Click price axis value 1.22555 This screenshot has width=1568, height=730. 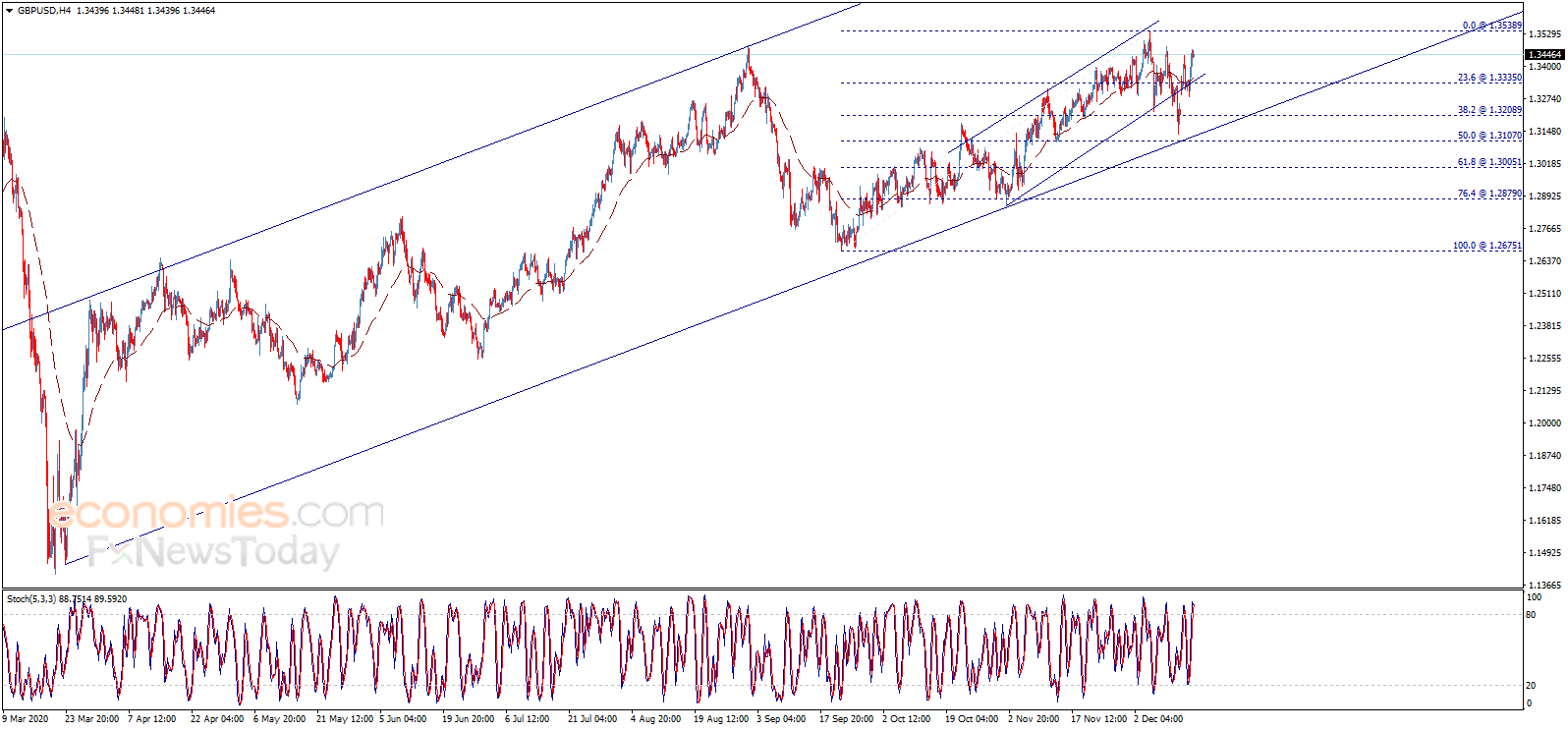[x=1543, y=359]
